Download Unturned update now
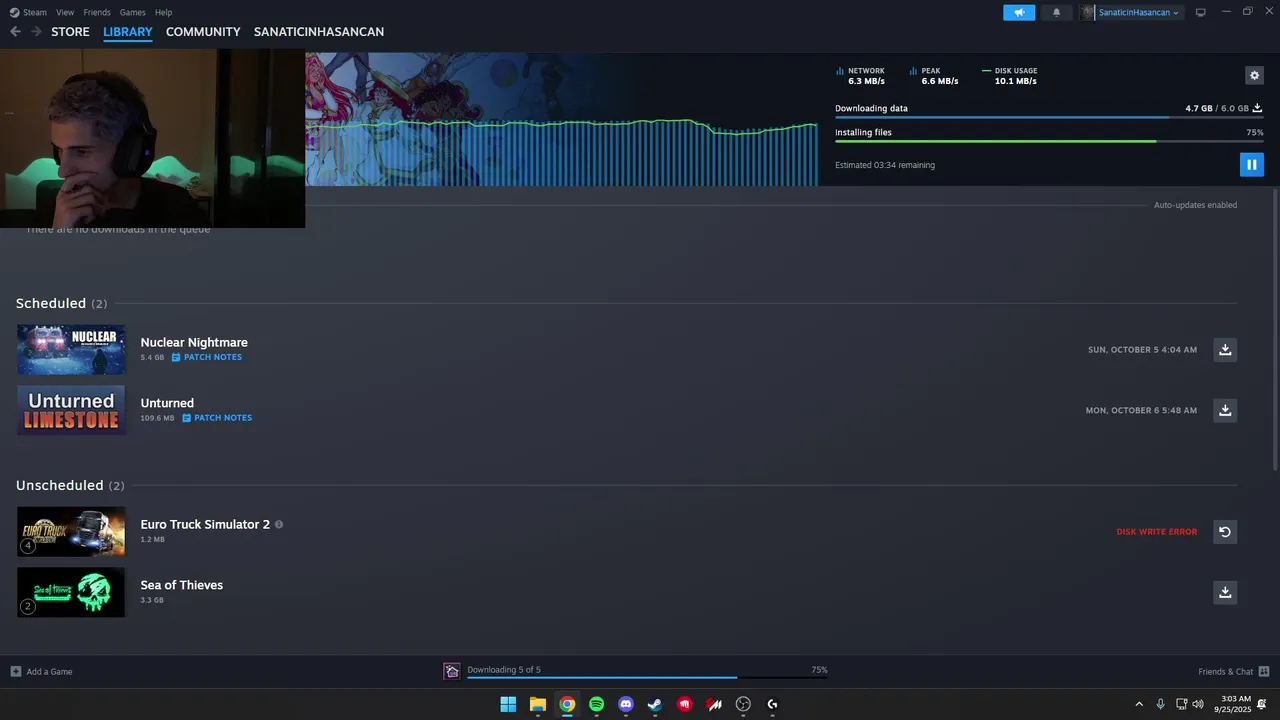1280x720 pixels. tap(1225, 411)
